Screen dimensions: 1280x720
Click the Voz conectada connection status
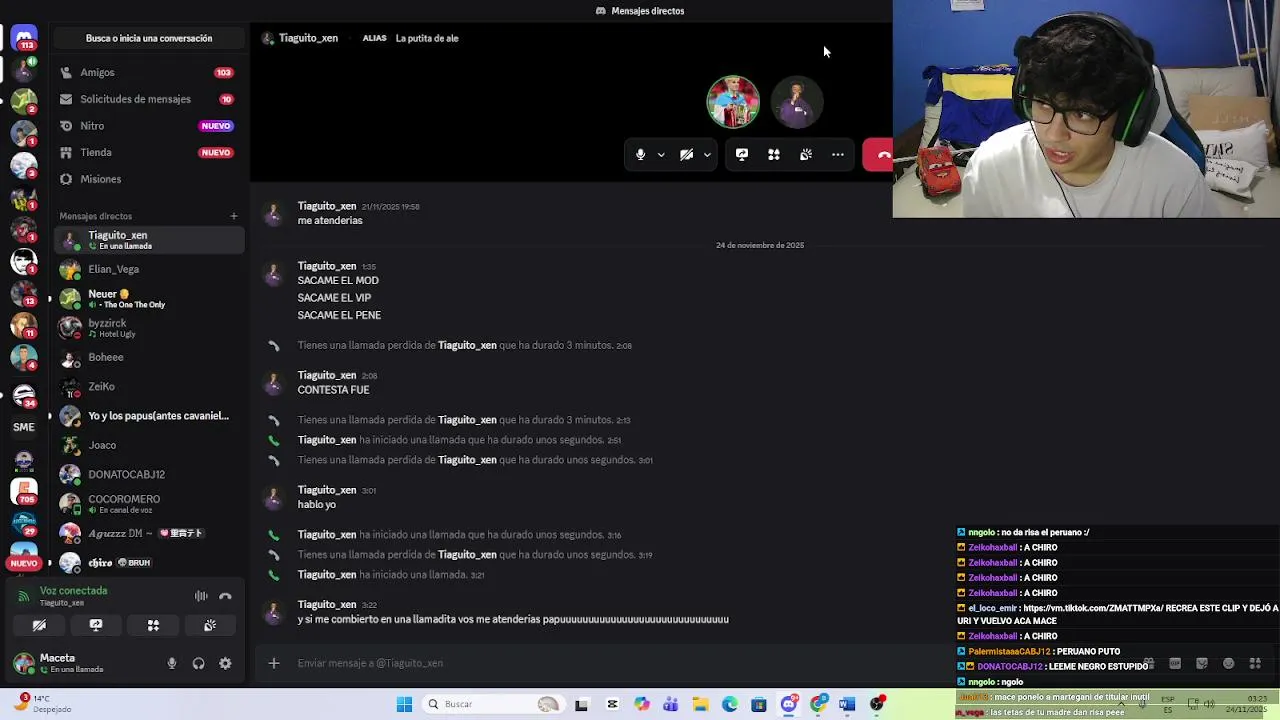pos(73,591)
